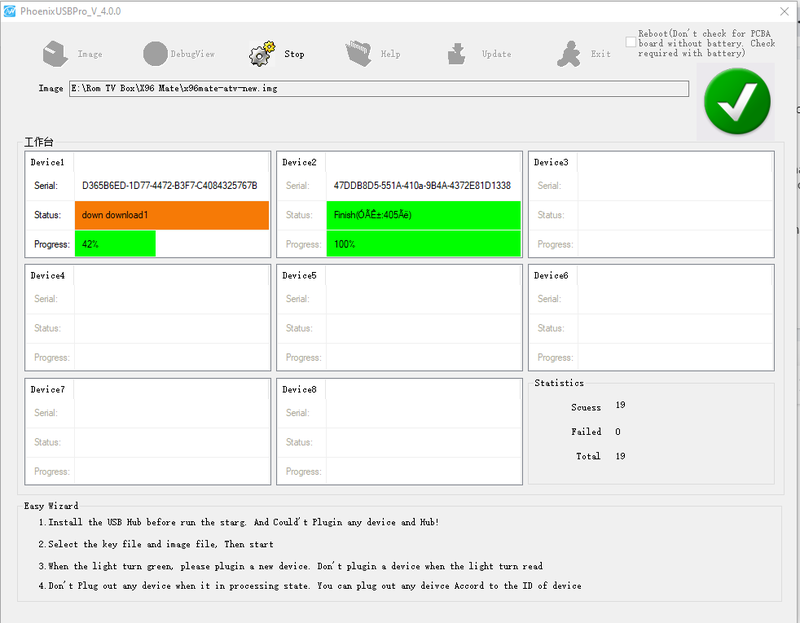The image size is (800, 623).
Task: Open the DebugView tool icon
Action: point(155,54)
